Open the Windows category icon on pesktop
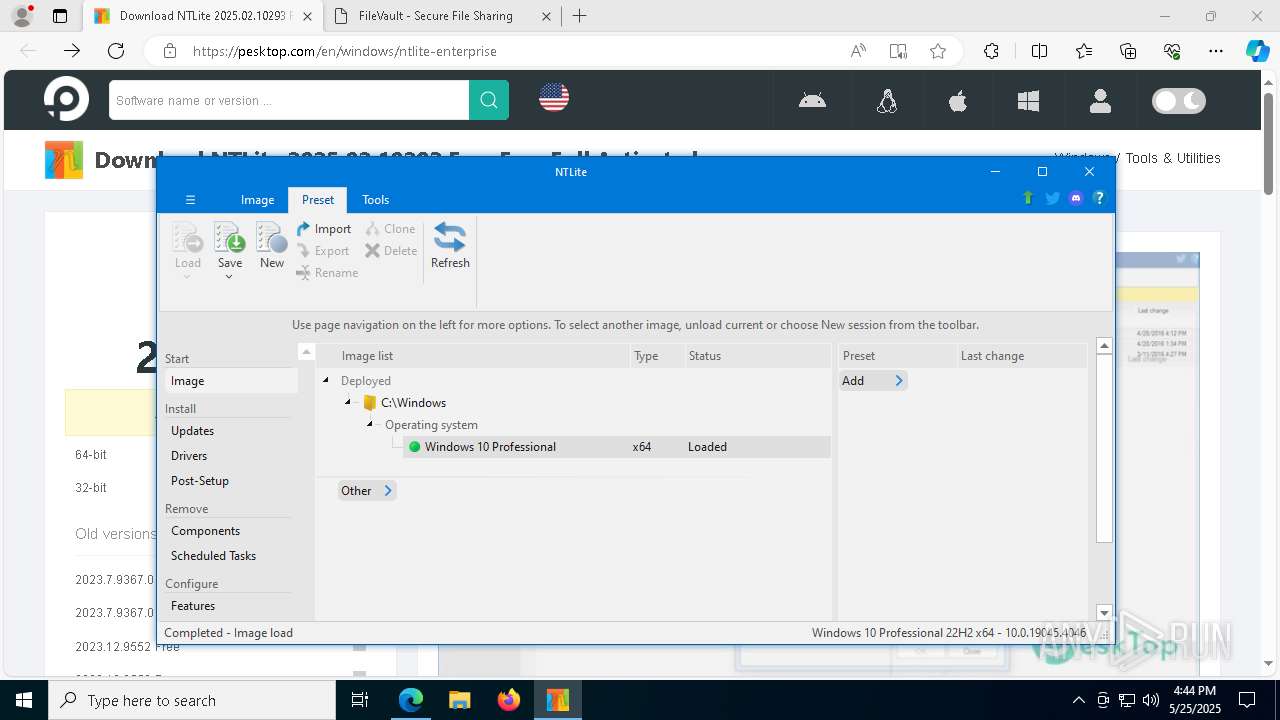Image resolution: width=1280 pixels, height=720 pixels. [1028, 100]
